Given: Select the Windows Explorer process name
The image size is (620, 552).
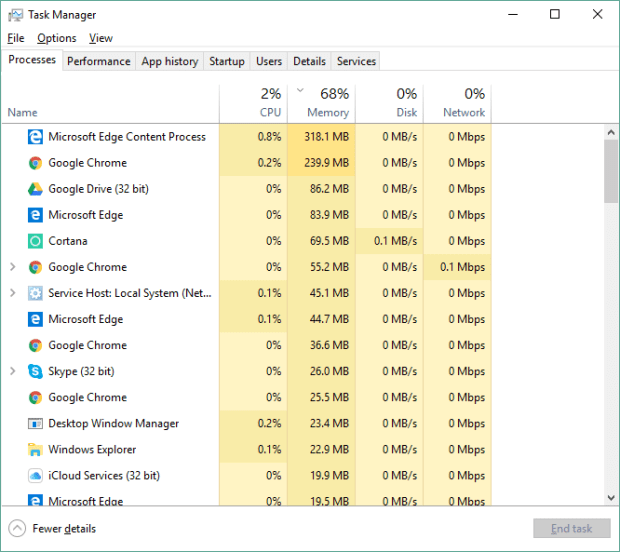Looking at the screenshot, I should (x=92, y=450).
